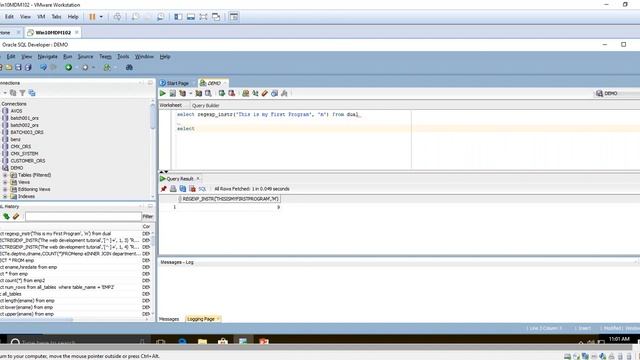Click the SQL link in Query Result toolbar
Screen dimensions: 640x360
click(202, 189)
